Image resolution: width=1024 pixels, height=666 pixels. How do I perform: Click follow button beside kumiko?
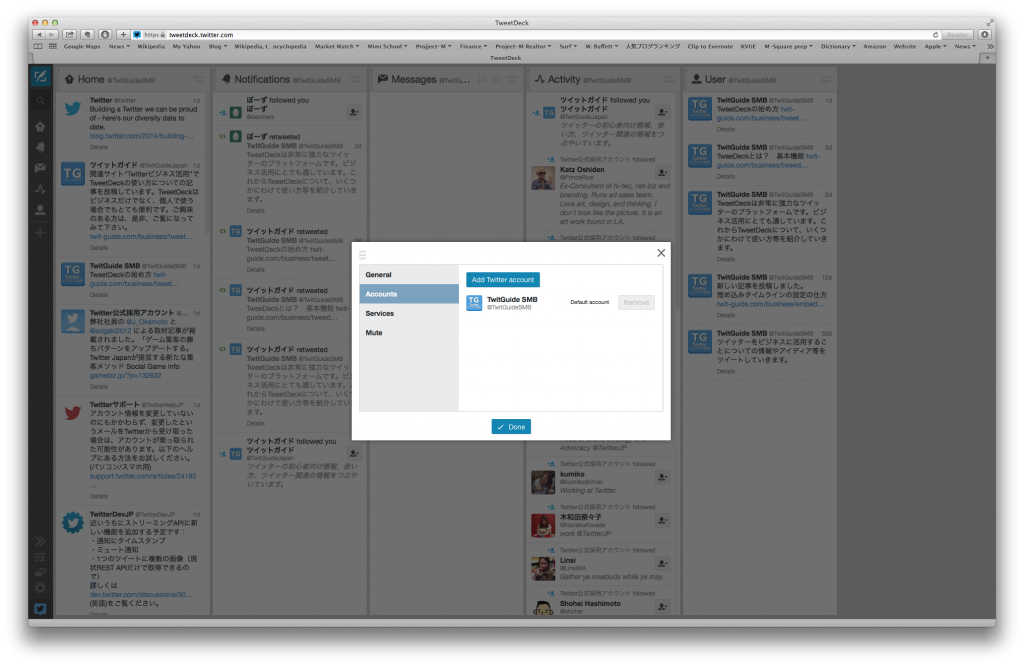coord(662,478)
